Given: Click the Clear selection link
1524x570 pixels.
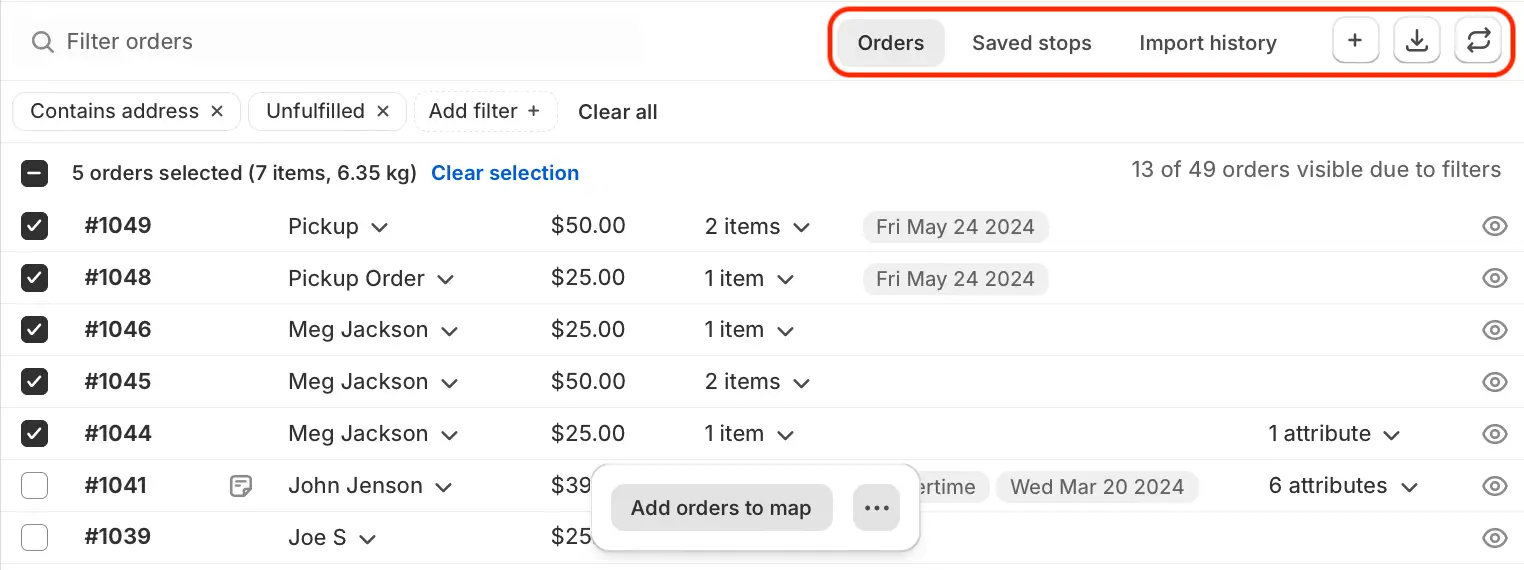Looking at the screenshot, I should coord(505,173).
